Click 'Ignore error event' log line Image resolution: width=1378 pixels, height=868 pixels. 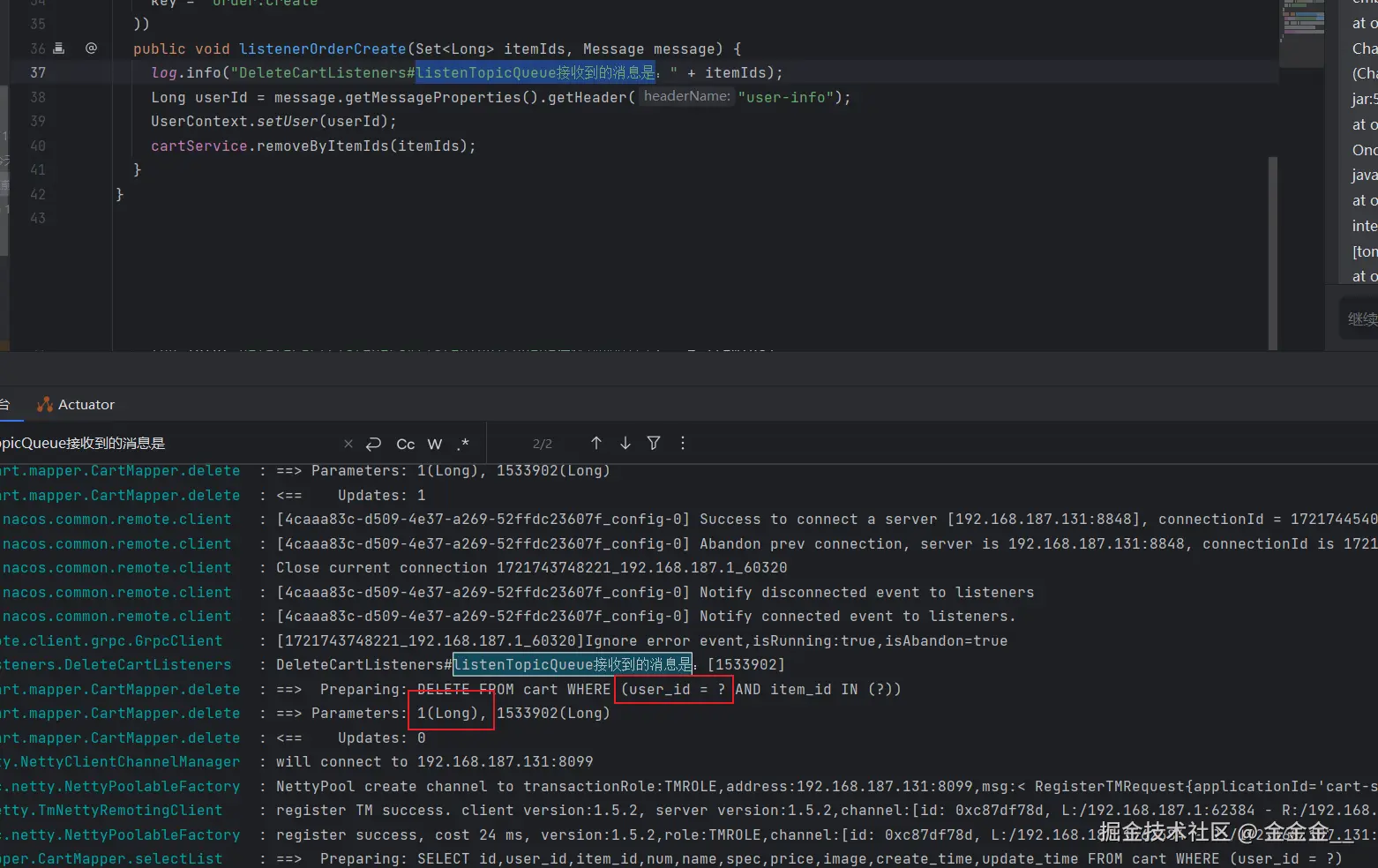click(642, 640)
